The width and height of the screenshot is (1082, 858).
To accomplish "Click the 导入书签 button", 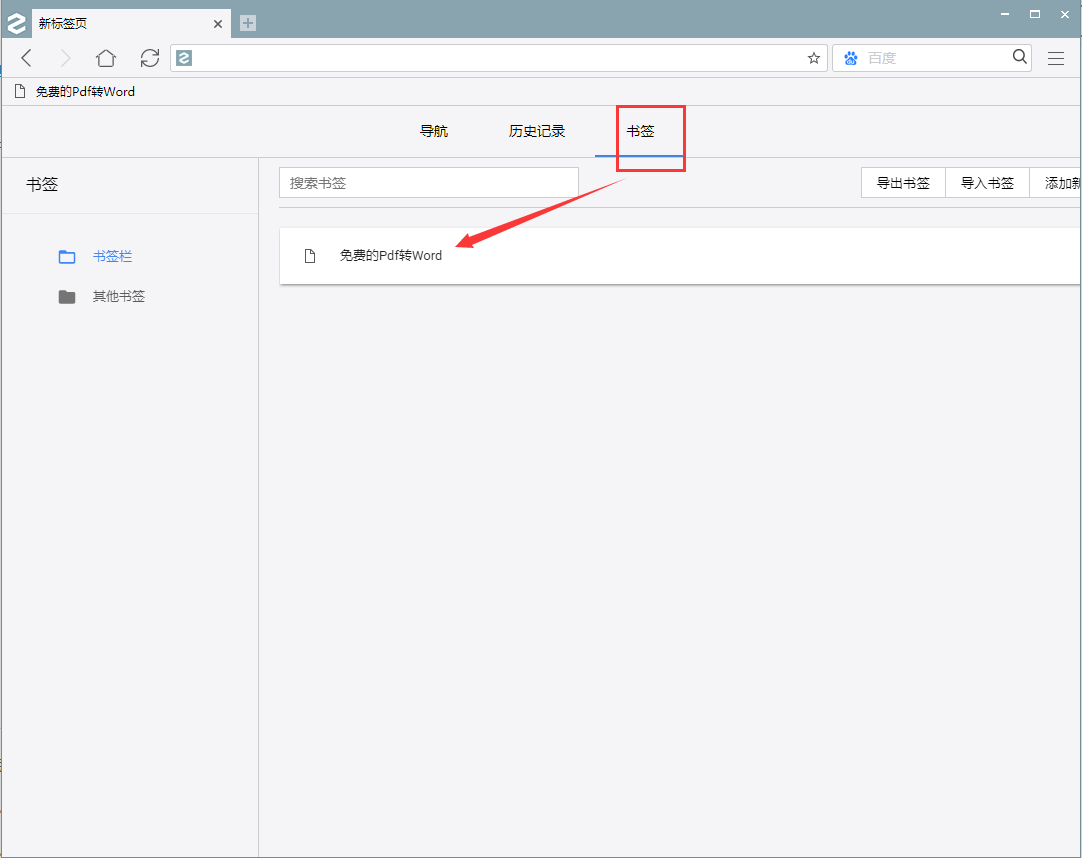I will coord(987,182).
